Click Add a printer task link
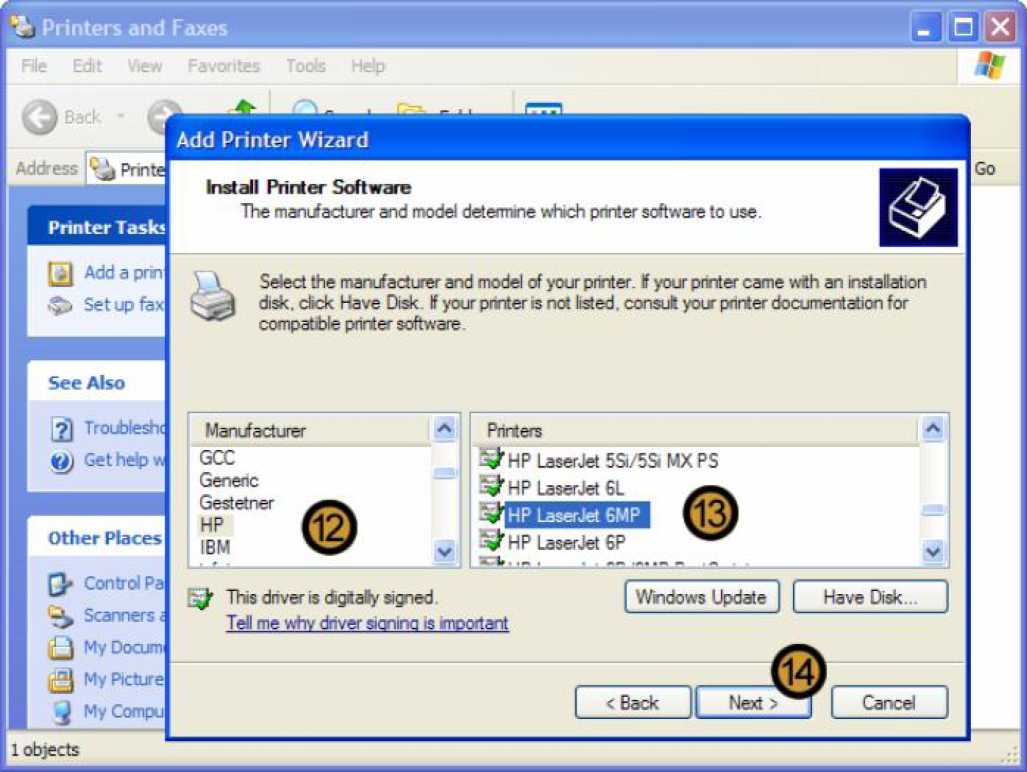 pos(124,272)
